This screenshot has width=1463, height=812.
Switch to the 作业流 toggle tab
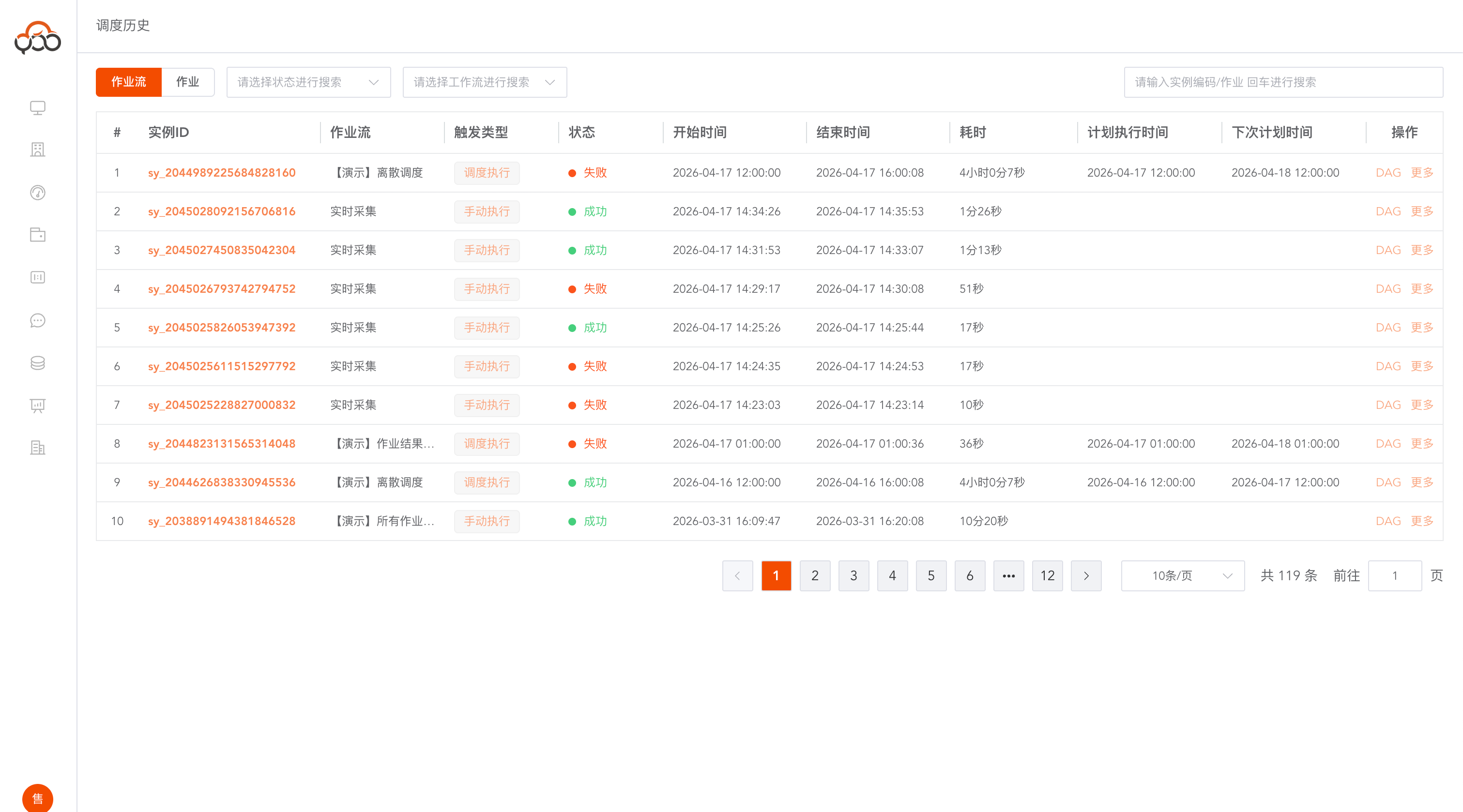(x=128, y=82)
